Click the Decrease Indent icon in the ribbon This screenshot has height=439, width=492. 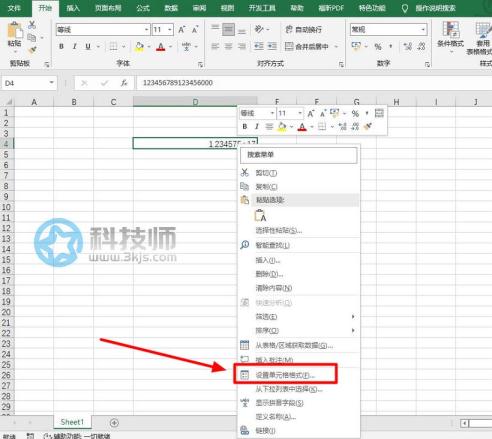[x=259, y=46]
